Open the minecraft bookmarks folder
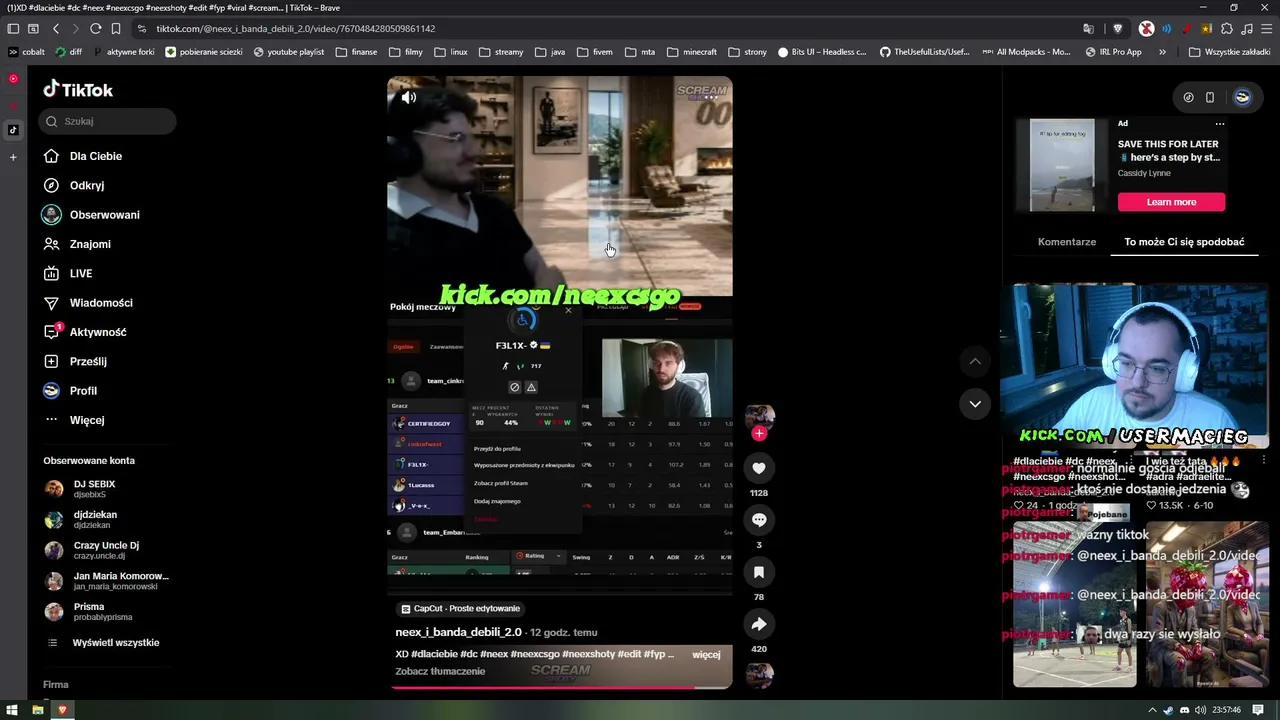Image resolution: width=1280 pixels, height=720 pixels. [x=692, y=52]
